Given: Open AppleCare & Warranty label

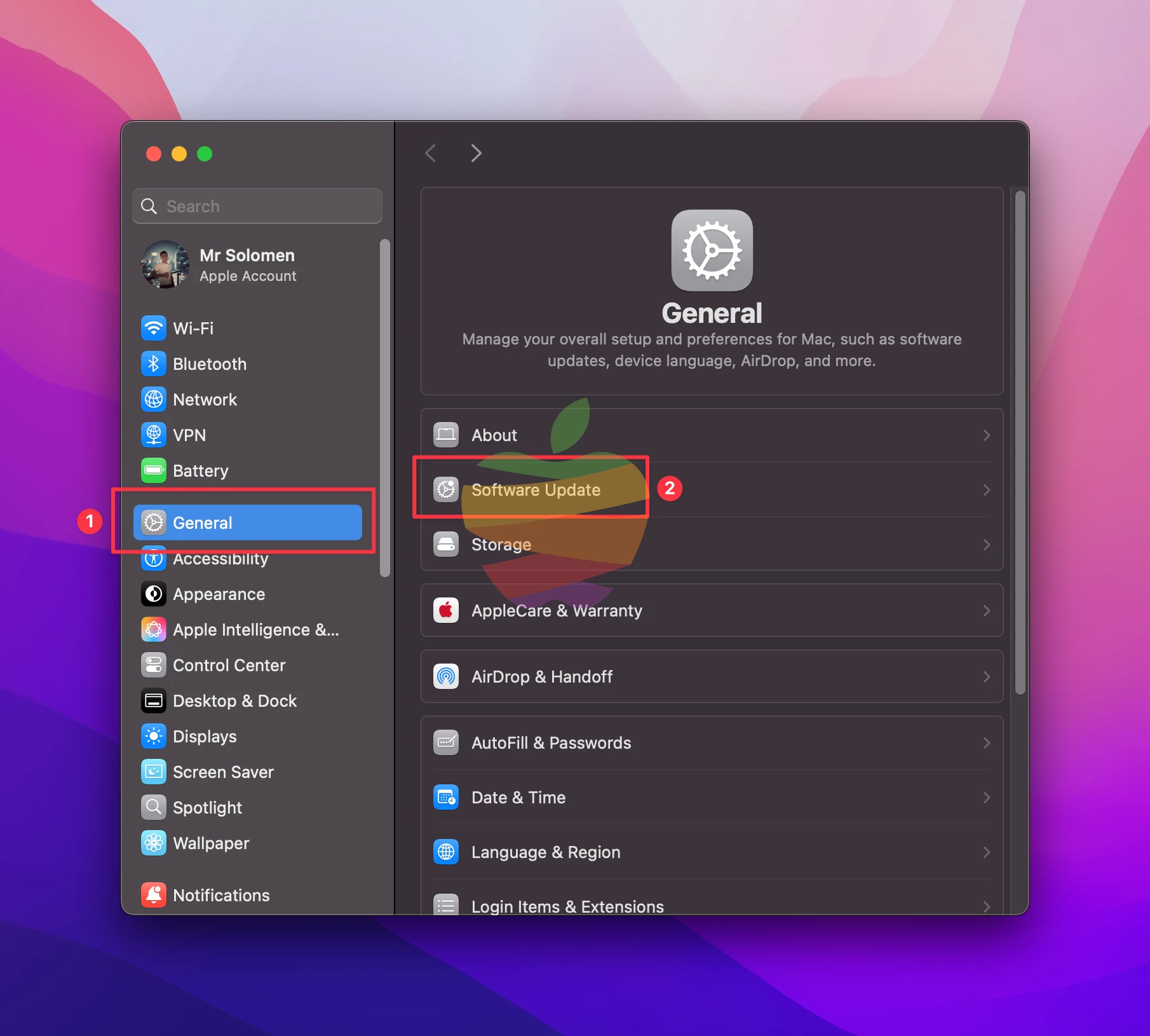Looking at the screenshot, I should coord(557,611).
